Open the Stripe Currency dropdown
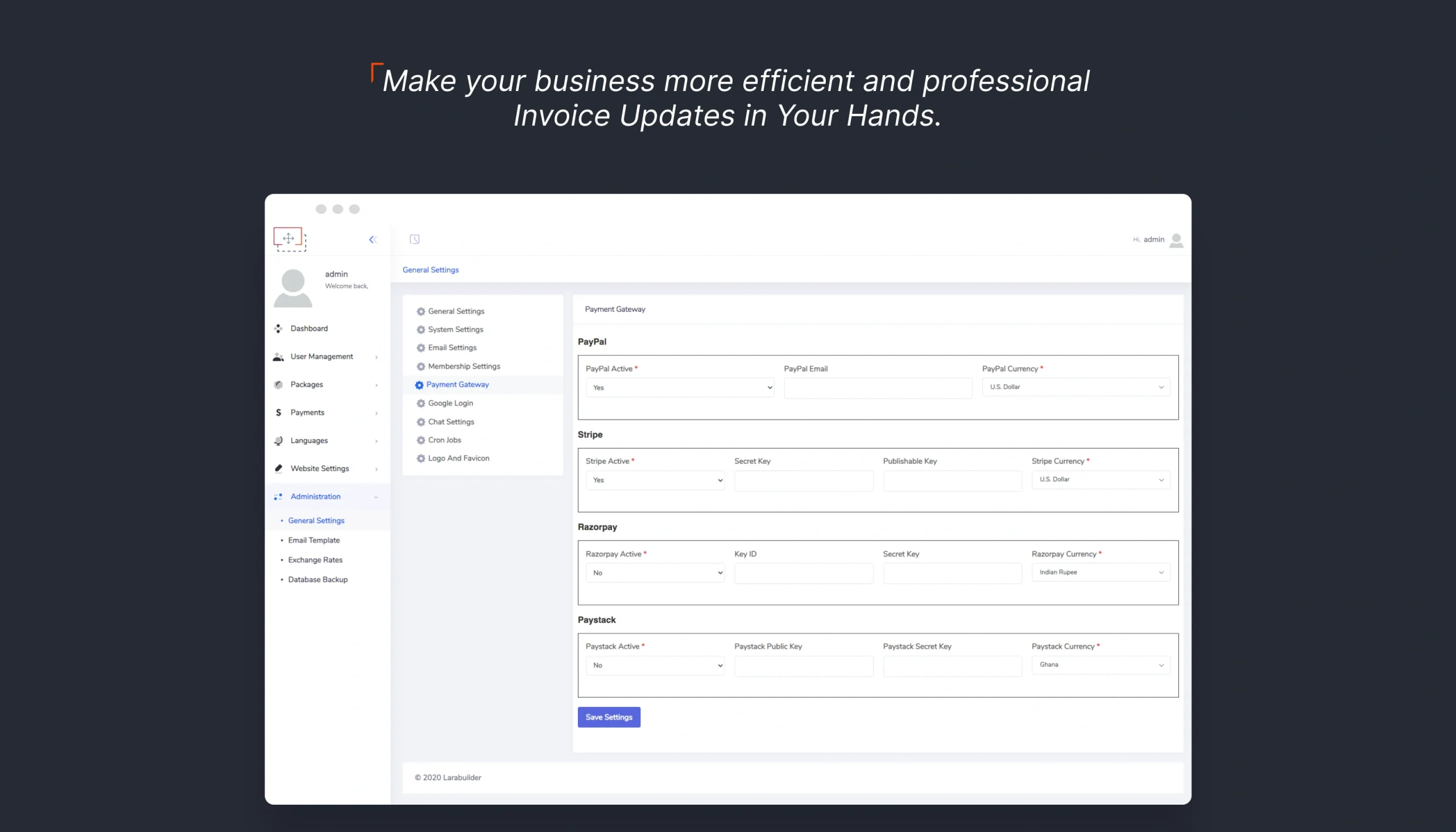 click(x=1101, y=479)
